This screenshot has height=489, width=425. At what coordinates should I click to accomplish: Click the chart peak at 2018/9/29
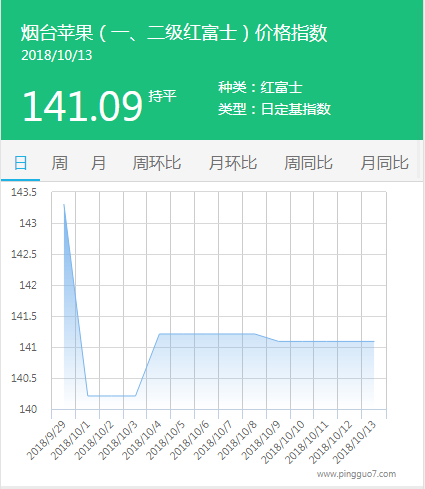coord(64,204)
